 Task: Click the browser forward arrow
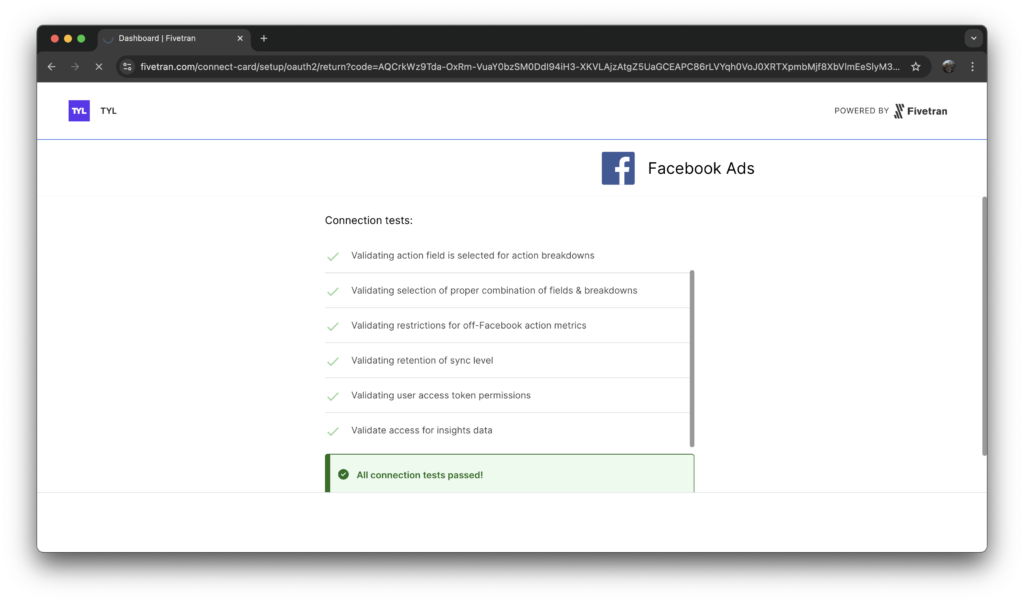[x=75, y=67]
